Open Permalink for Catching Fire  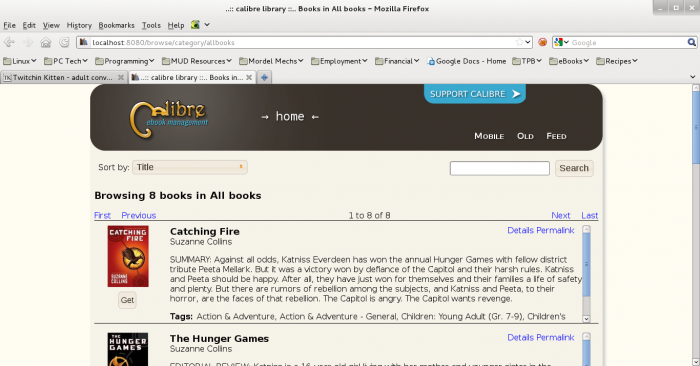(555, 230)
